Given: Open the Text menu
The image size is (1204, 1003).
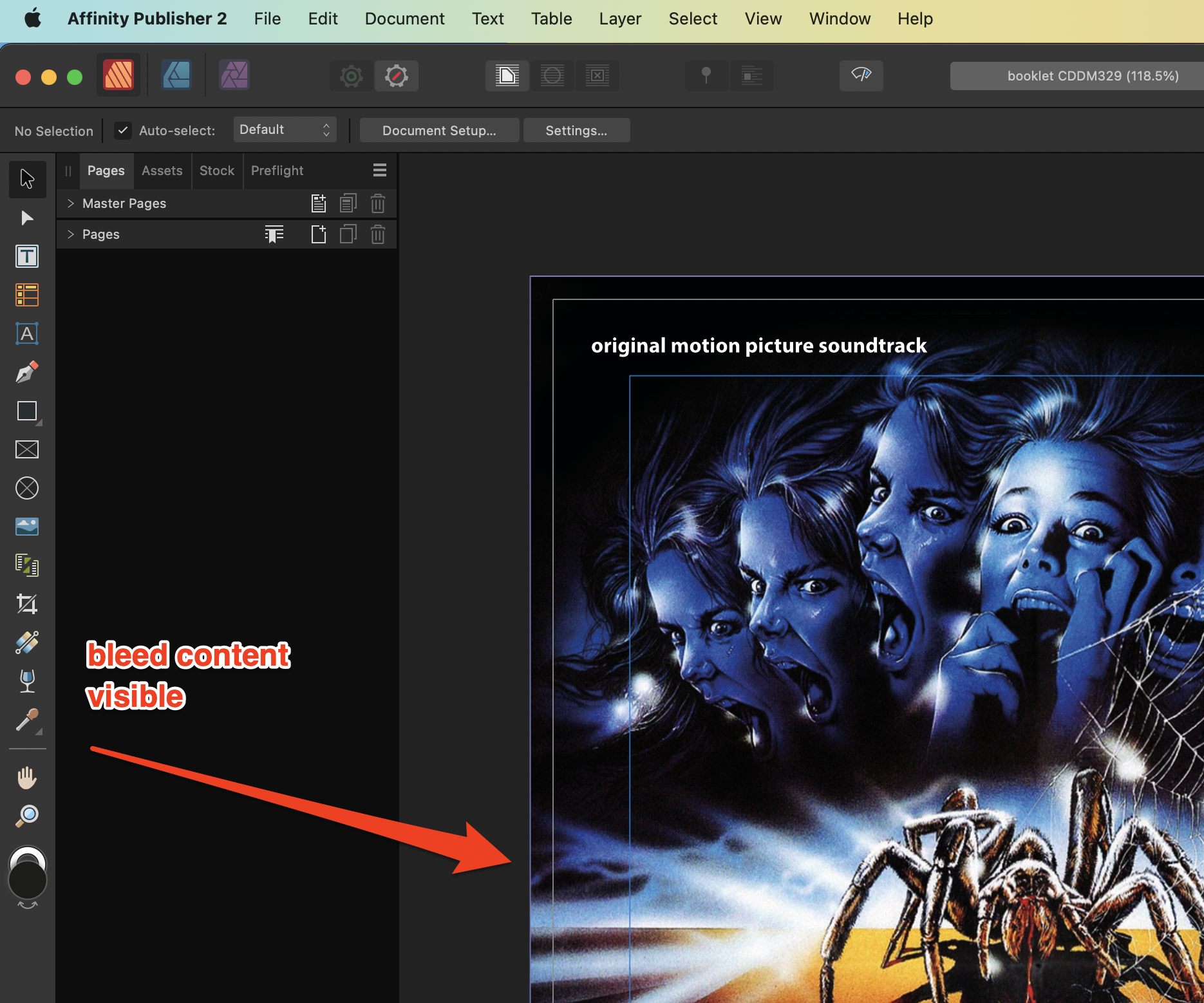Looking at the screenshot, I should pyautogui.click(x=487, y=19).
